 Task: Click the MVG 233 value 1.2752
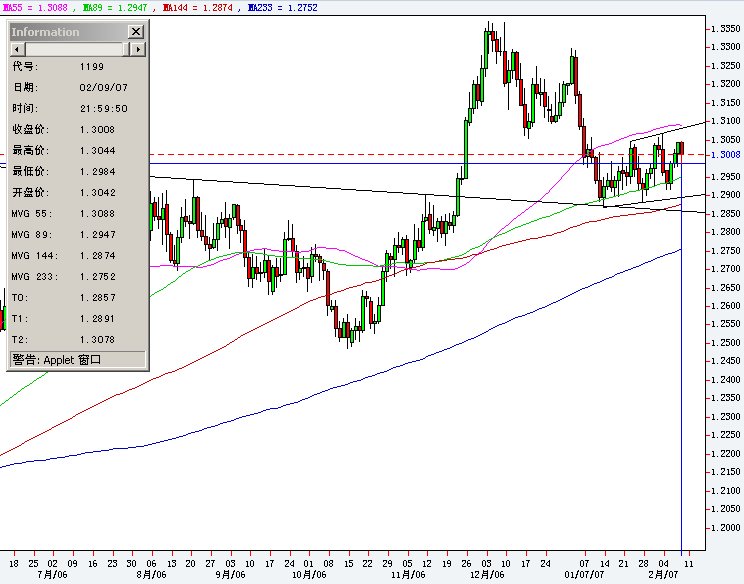[x=98, y=277]
